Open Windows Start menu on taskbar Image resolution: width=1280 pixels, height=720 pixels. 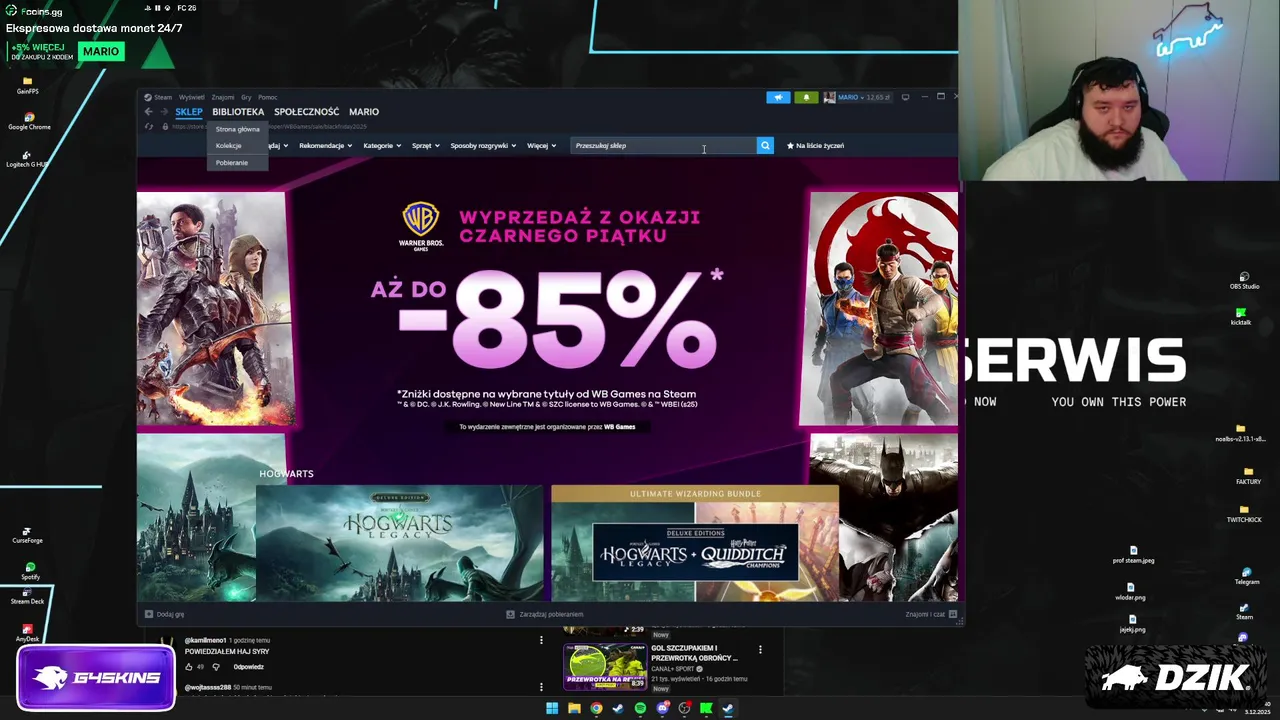(x=551, y=709)
